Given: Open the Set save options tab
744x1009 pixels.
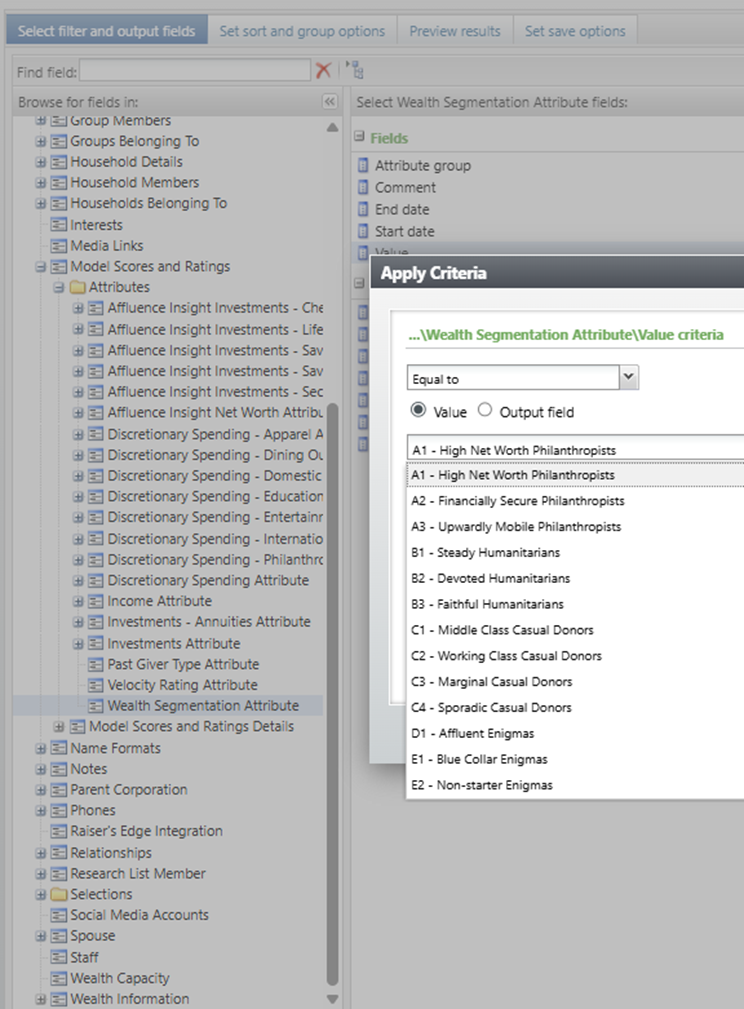Looking at the screenshot, I should (x=575, y=30).
